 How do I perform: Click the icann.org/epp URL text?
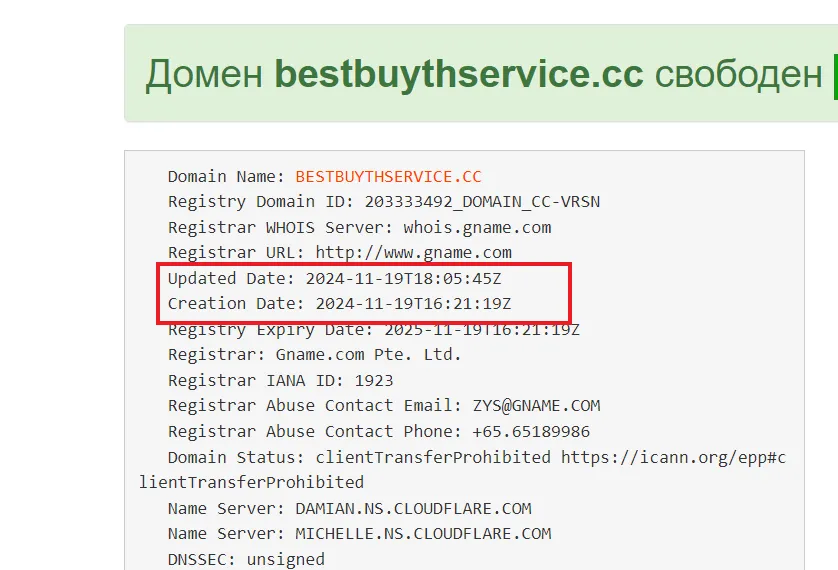(x=673, y=458)
